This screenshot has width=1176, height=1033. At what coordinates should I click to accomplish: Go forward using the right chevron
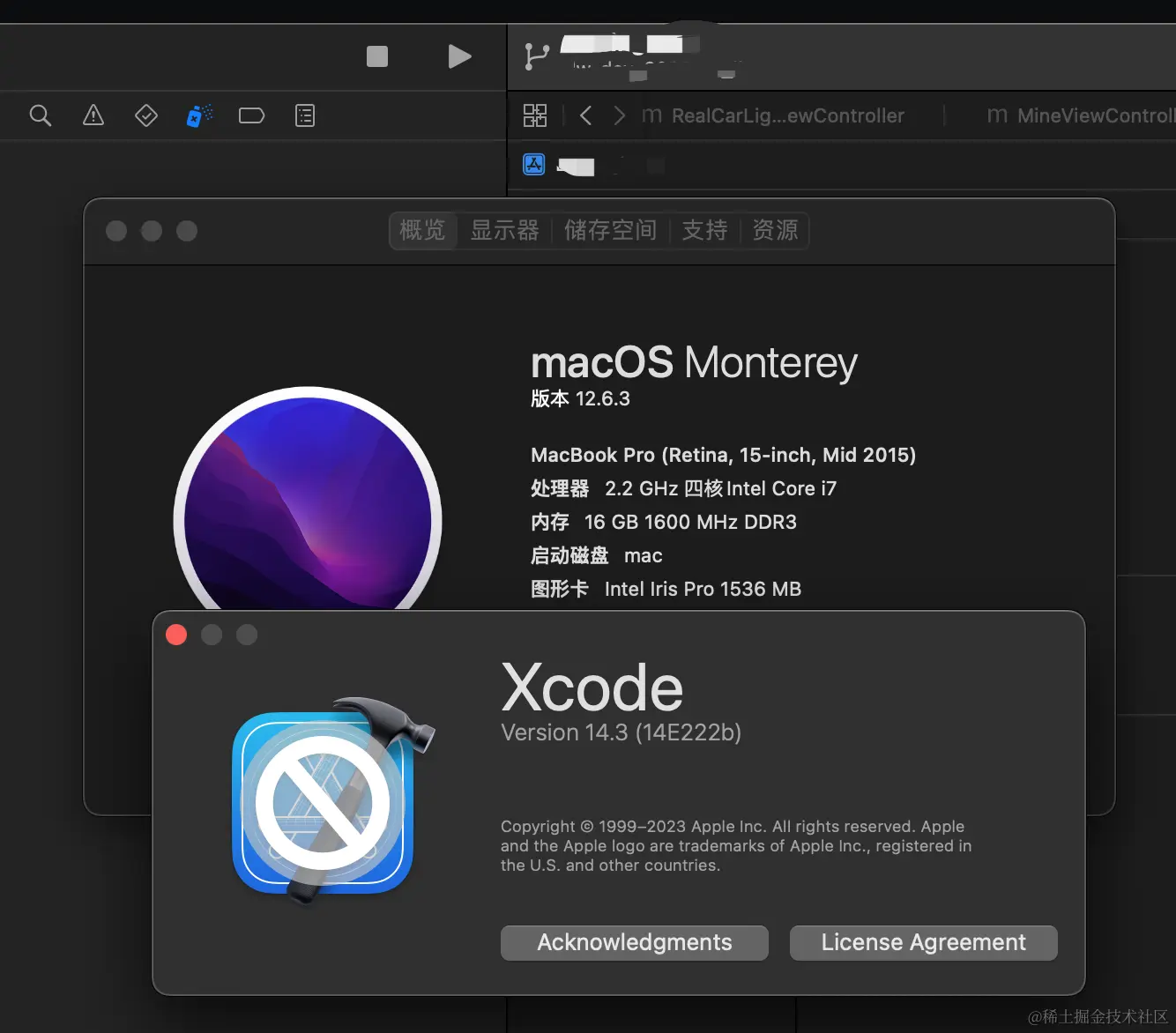(x=620, y=115)
